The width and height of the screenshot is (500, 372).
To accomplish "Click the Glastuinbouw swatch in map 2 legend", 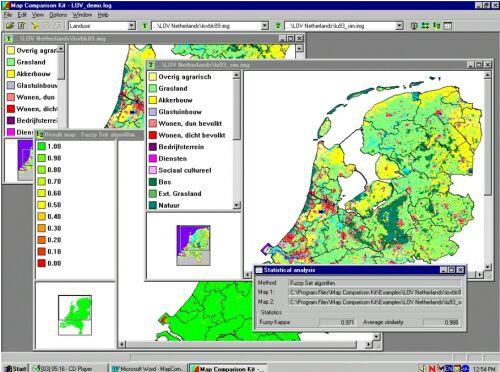I will [153, 112].
